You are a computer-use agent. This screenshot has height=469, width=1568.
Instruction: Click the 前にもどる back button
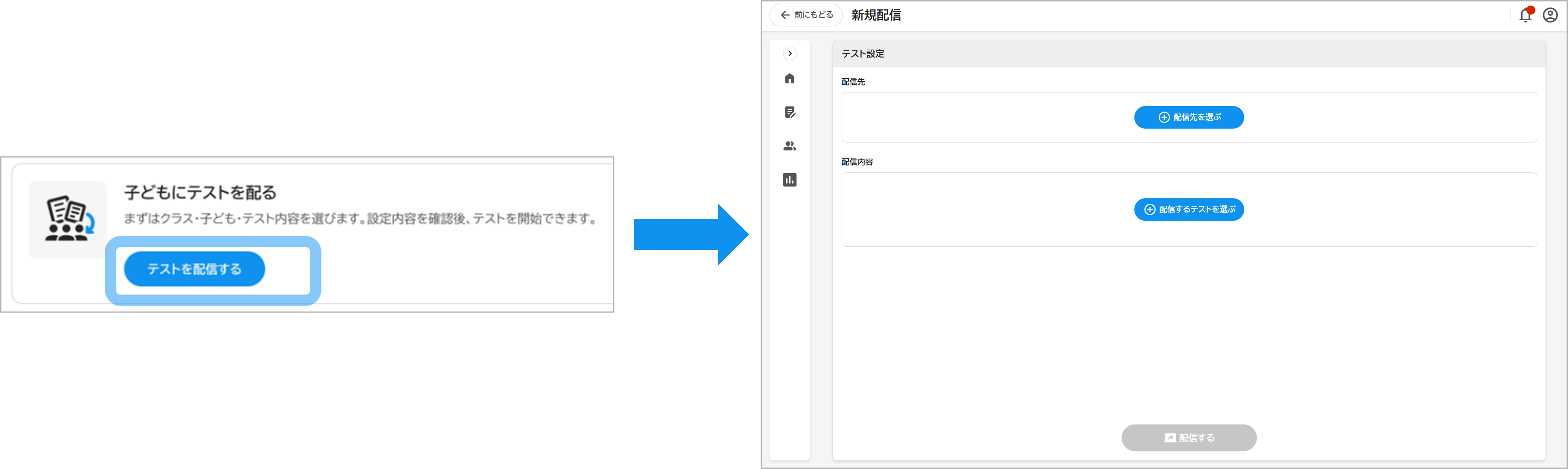(806, 15)
